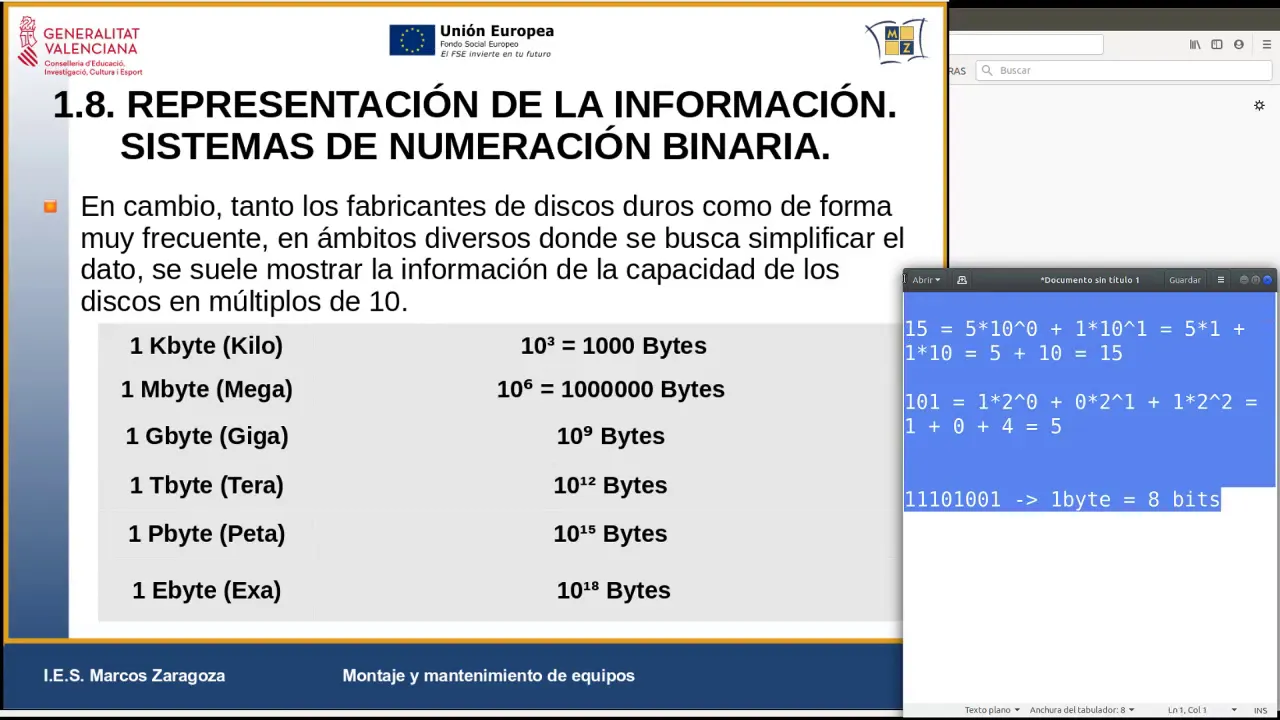
Task: Click the '10³ = 1000 Bytes' cell
Action: tap(613, 345)
